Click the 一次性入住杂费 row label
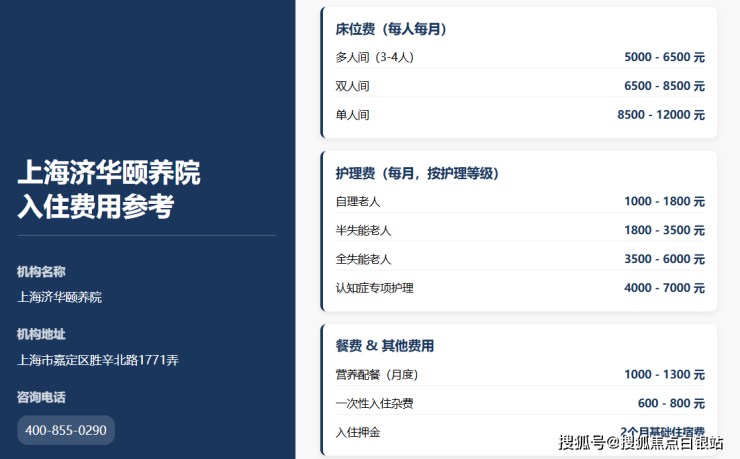 pyautogui.click(x=374, y=404)
